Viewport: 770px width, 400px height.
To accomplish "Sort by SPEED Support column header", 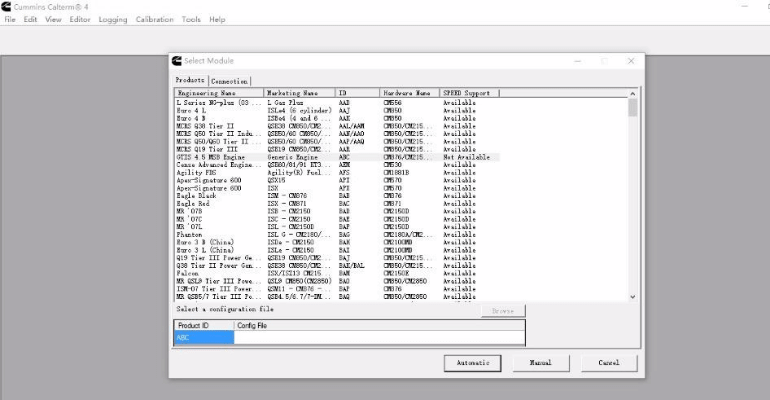I will [469, 93].
